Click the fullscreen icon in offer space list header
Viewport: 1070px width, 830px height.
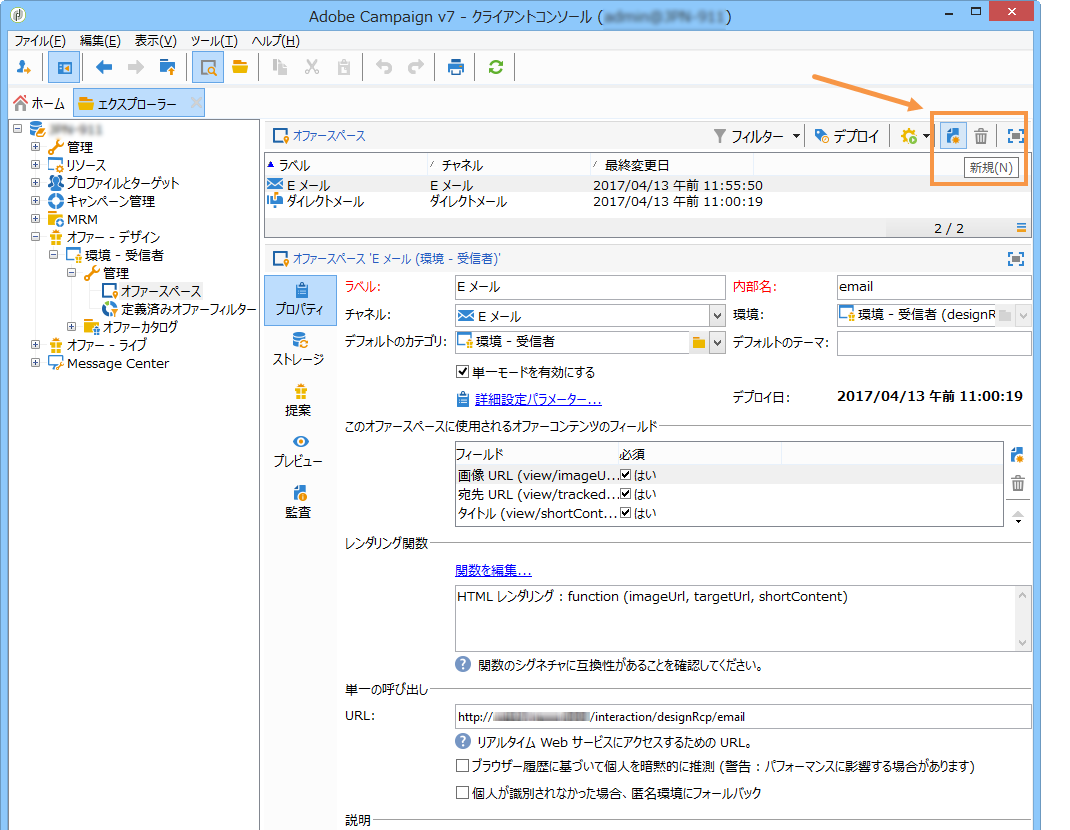point(1015,136)
